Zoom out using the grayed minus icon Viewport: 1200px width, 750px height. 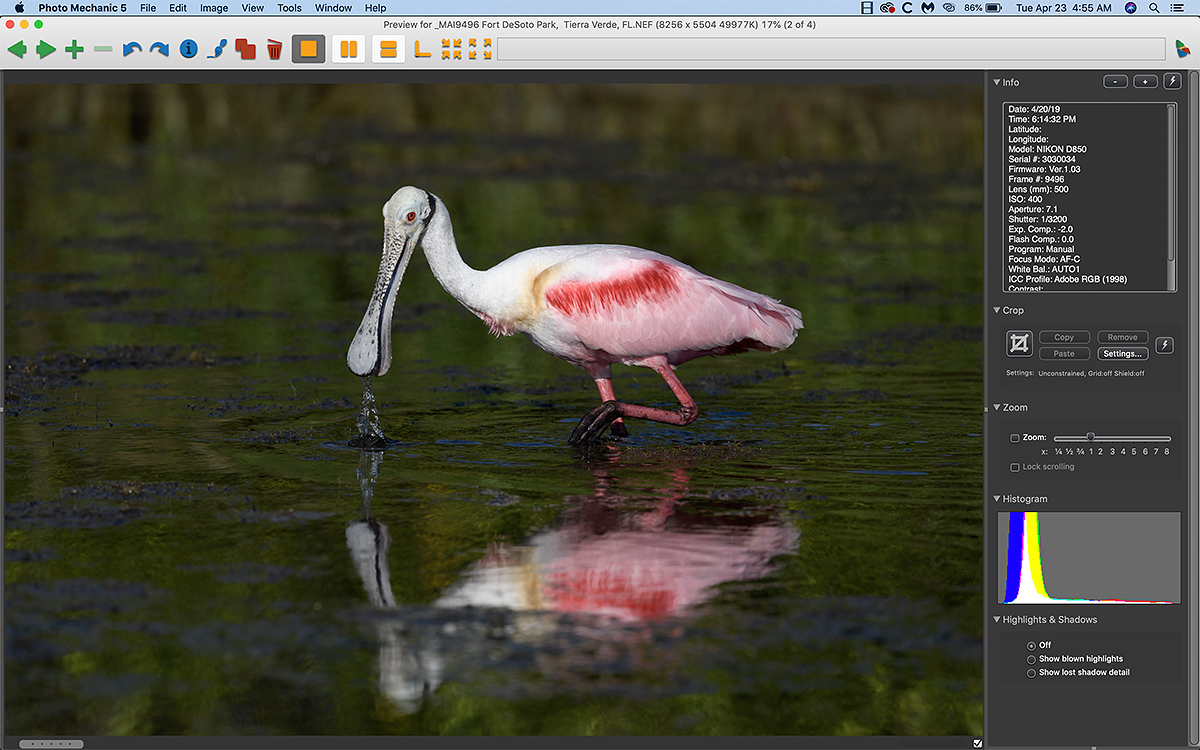point(103,49)
